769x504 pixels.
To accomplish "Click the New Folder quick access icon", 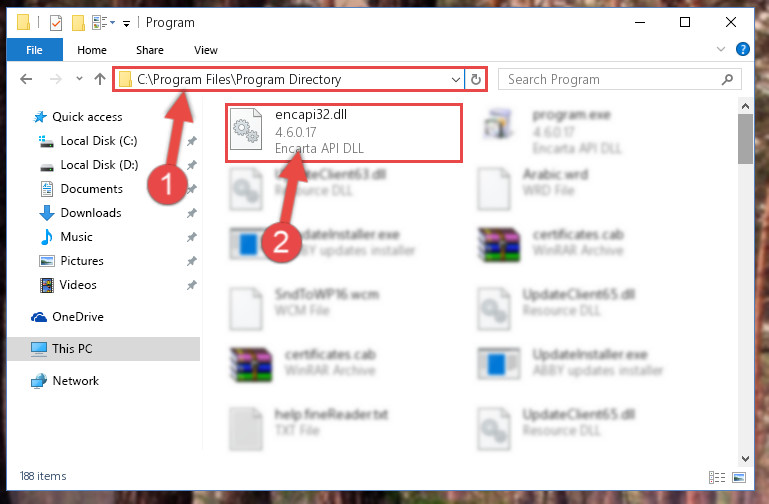I will coord(78,23).
